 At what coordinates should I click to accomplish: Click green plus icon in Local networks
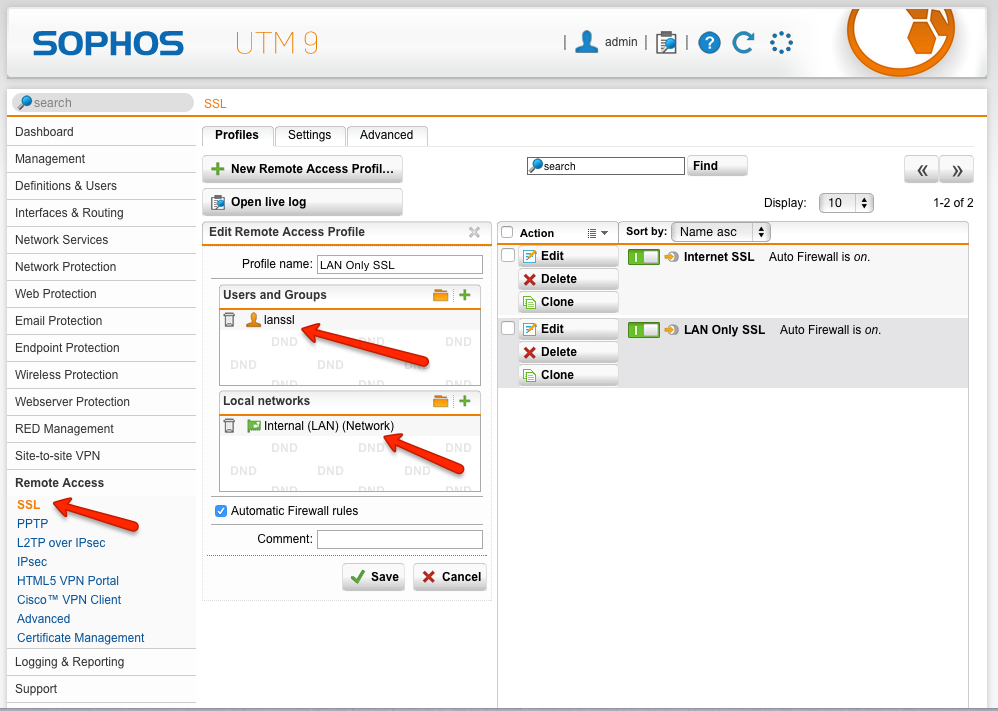(x=464, y=401)
